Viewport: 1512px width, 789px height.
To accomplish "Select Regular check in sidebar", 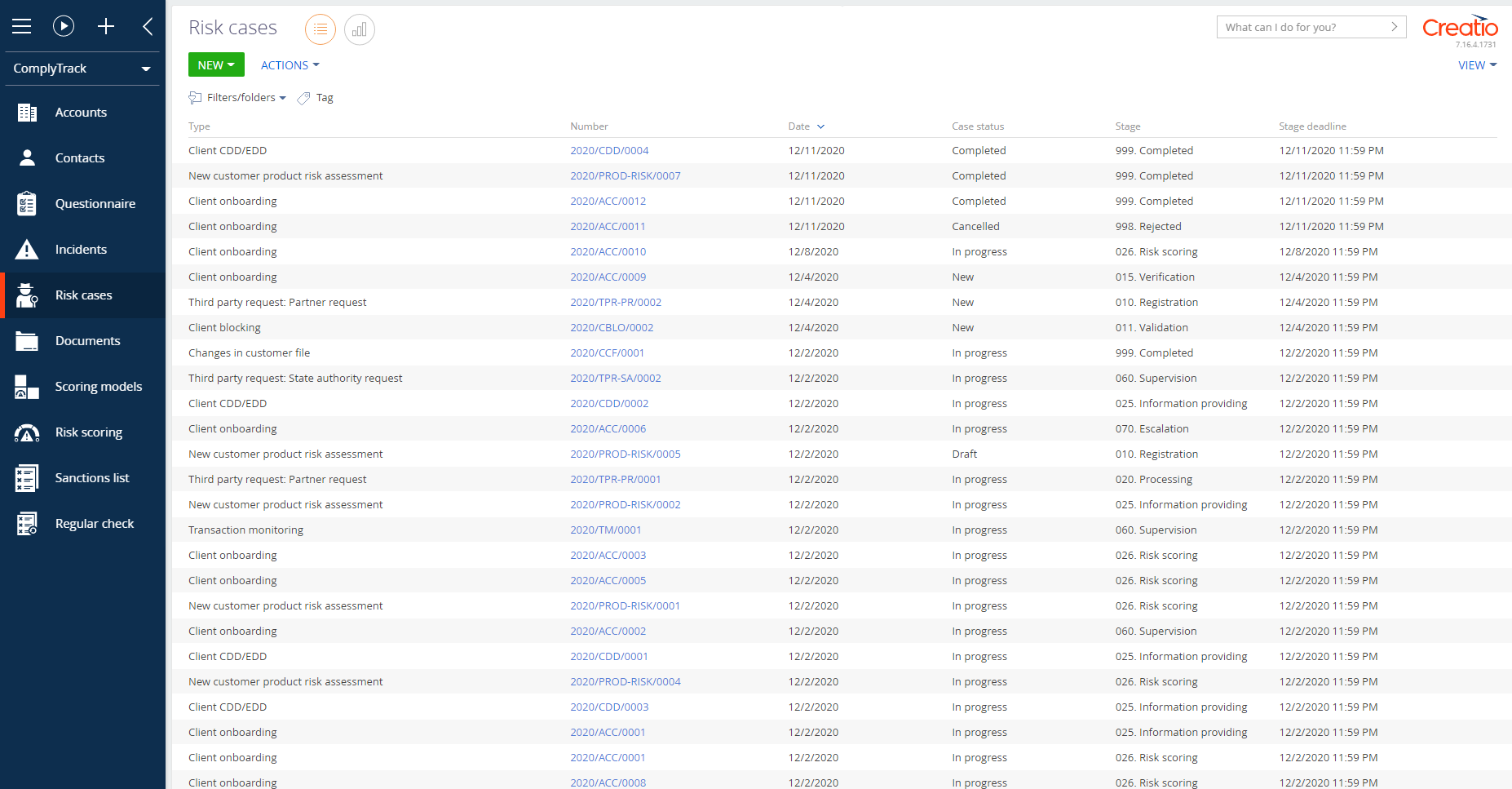I will pyautogui.click(x=94, y=524).
